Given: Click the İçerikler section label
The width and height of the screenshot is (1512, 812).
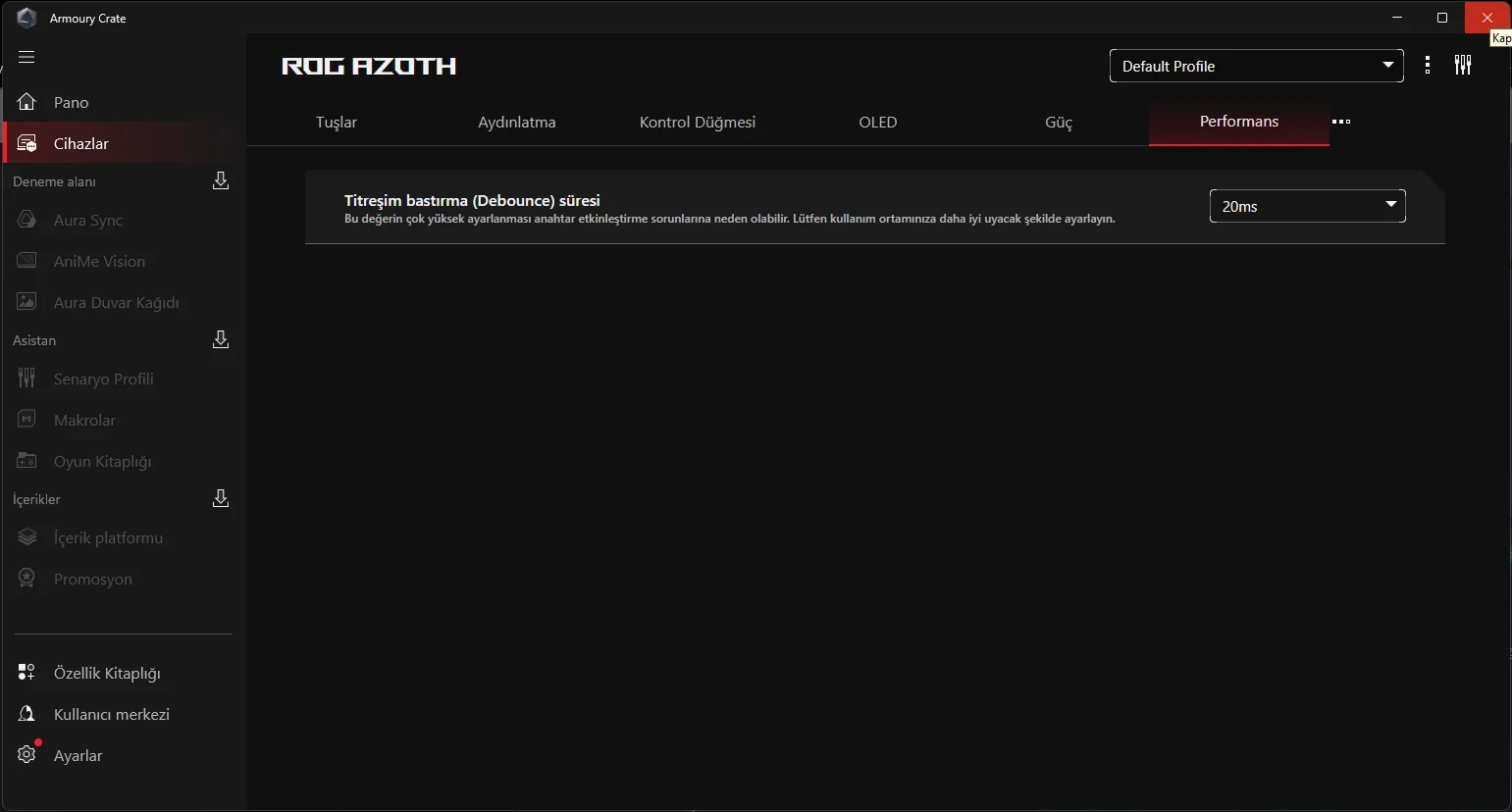Looking at the screenshot, I should click(x=36, y=499).
